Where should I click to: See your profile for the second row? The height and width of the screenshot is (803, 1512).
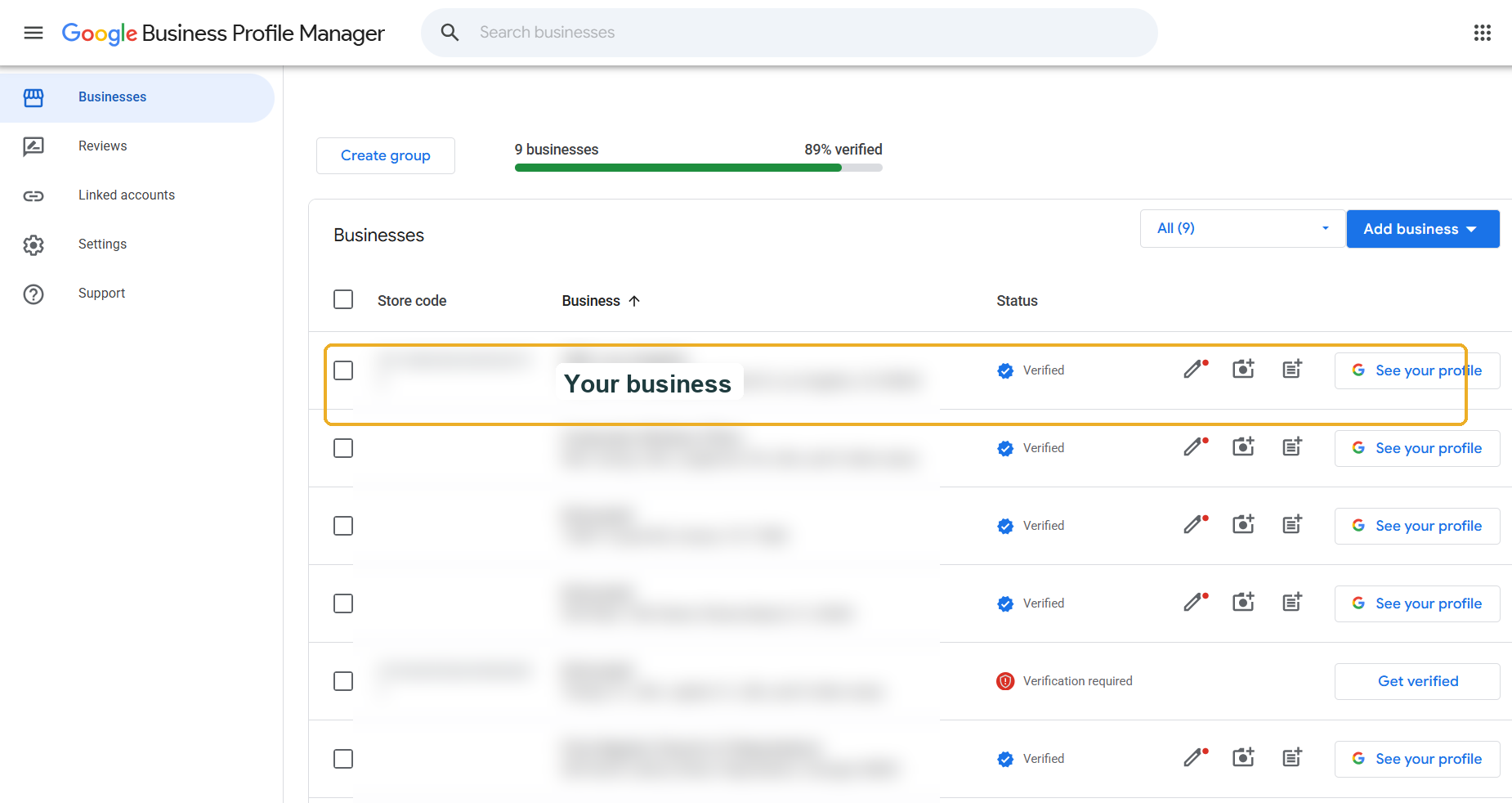(x=1417, y=448)
